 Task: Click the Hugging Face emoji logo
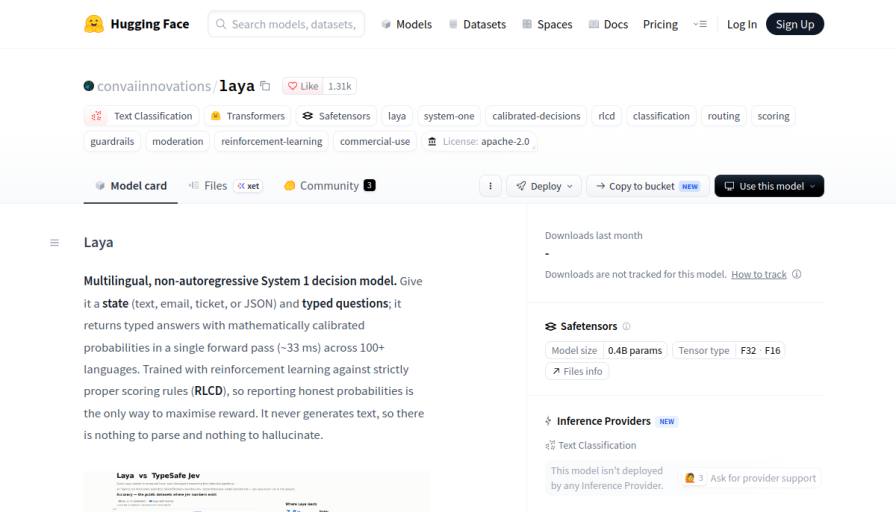click(94, 24)
